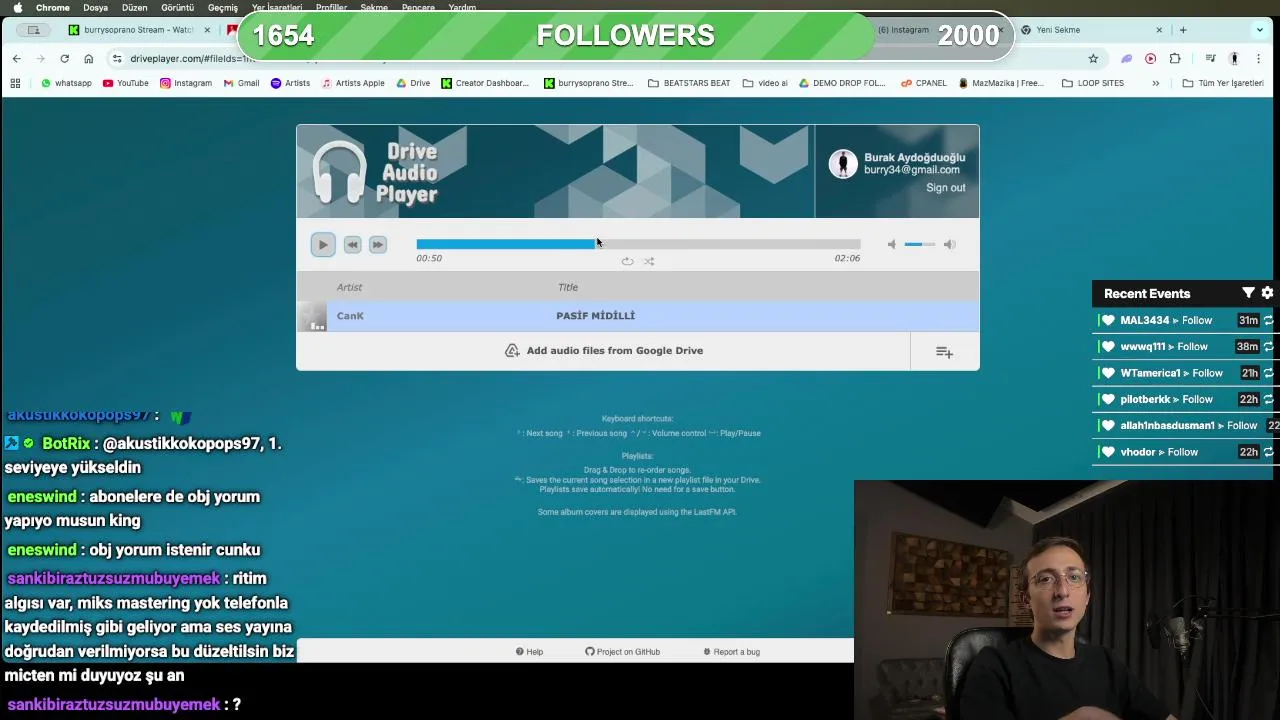Toggle shuffle mode under the progress bar
Image resolution: width=1280 pixels, height=720 pixels.
click(649, 261)
